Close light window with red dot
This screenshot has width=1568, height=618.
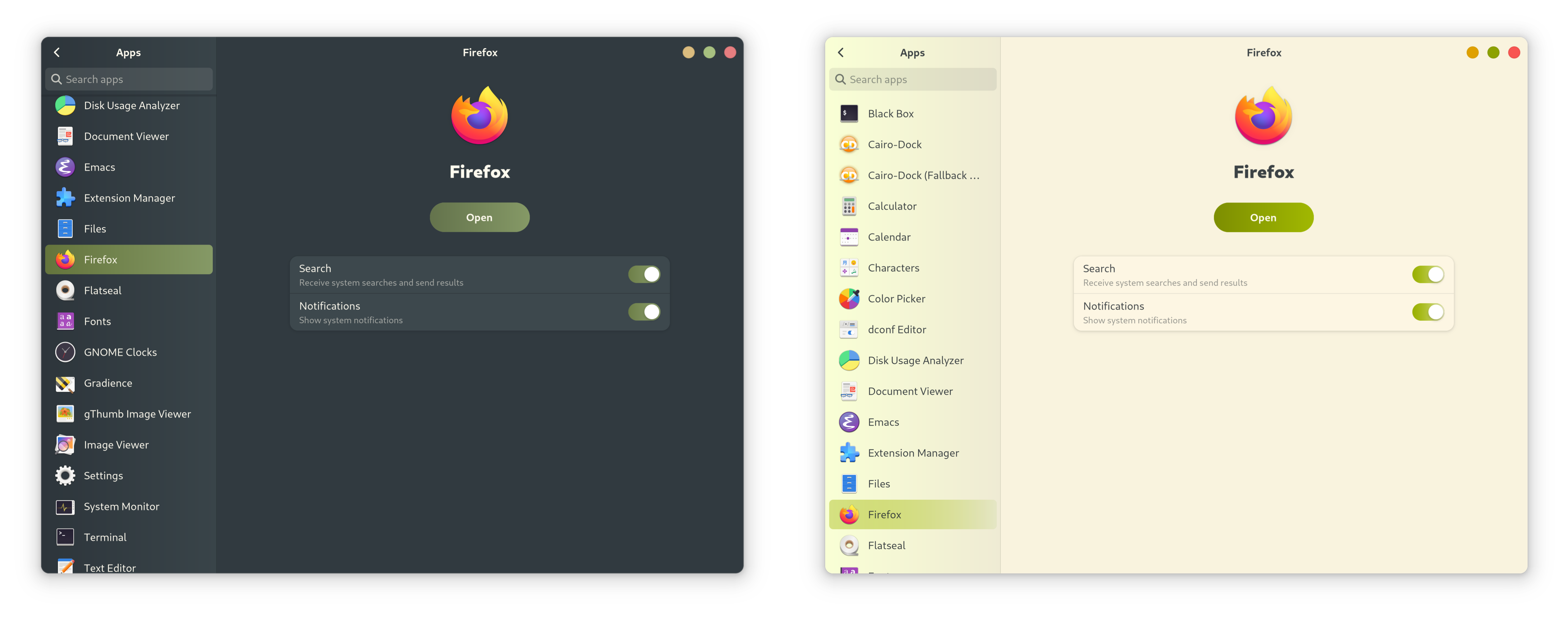coord(1514,52)
